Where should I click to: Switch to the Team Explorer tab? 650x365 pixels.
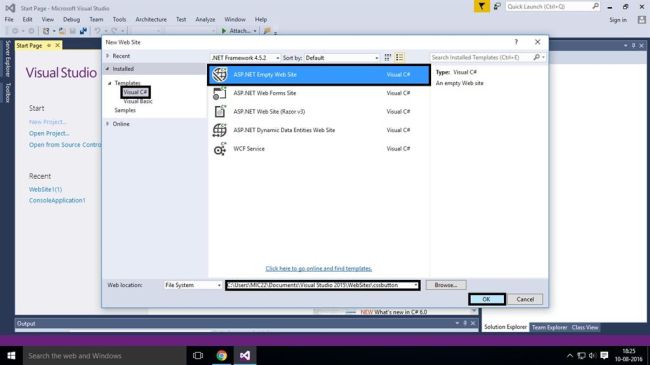click(549, 327)
